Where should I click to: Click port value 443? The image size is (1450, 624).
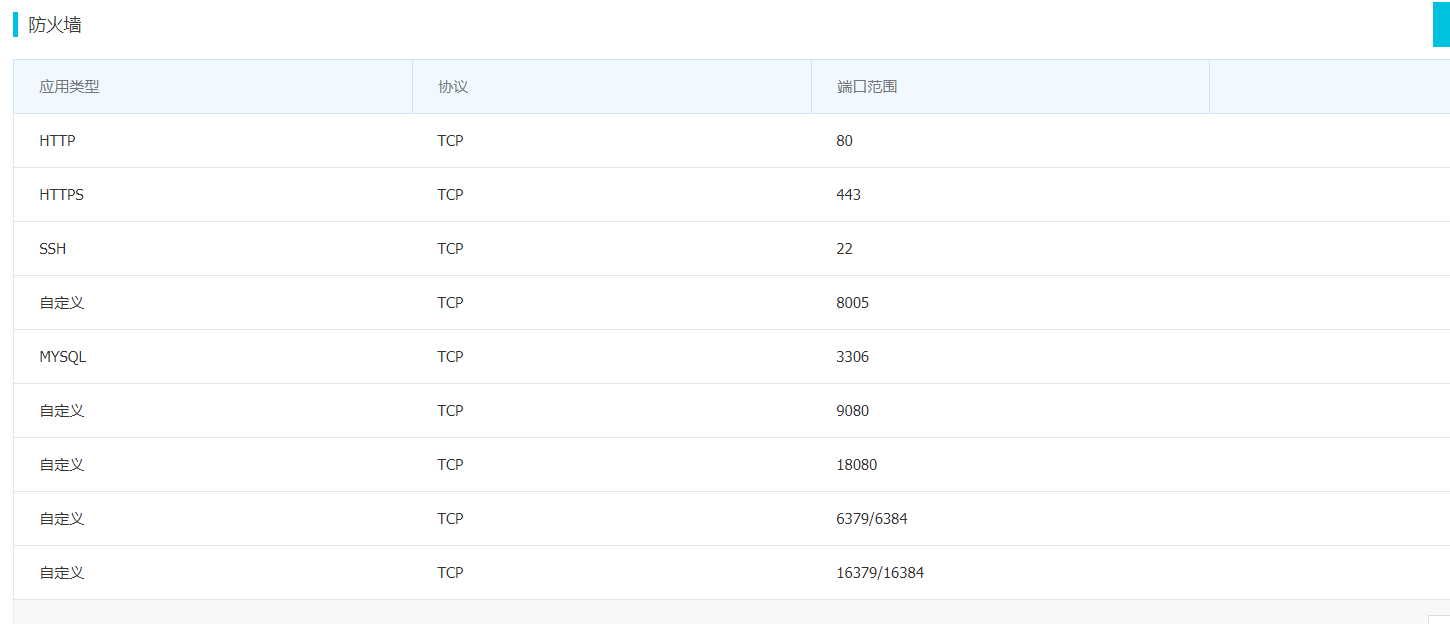pyautogui.click(x=849, y=195)
